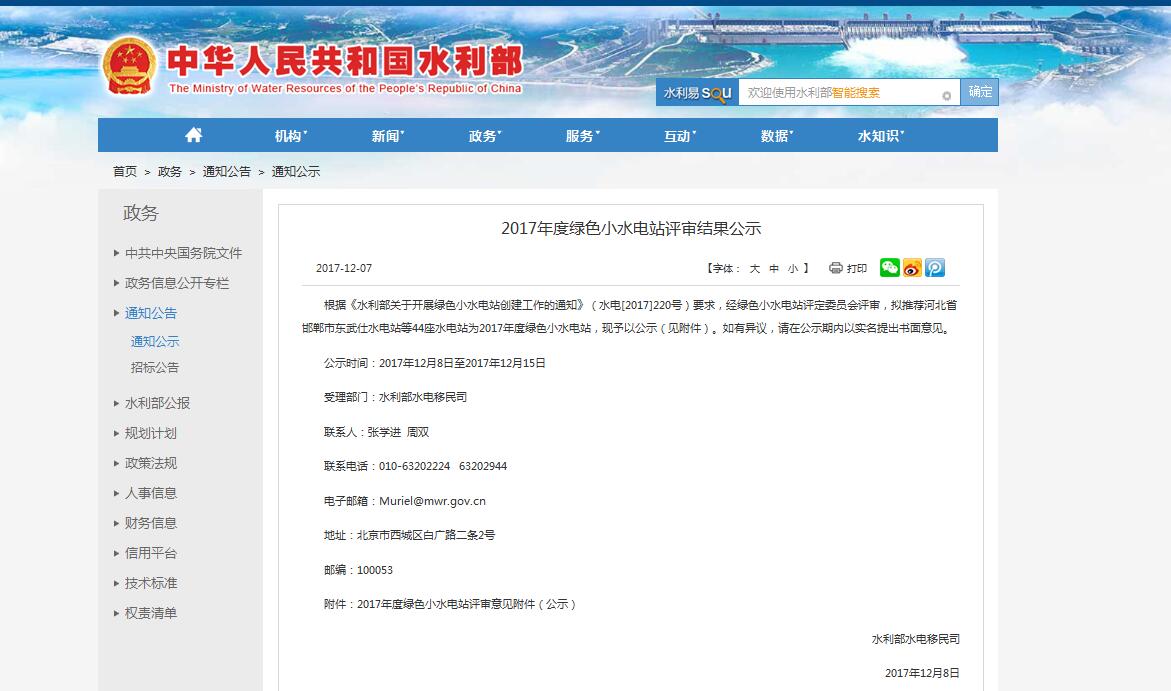
Task: Click the printer icon to print
Action: point(836,268)
